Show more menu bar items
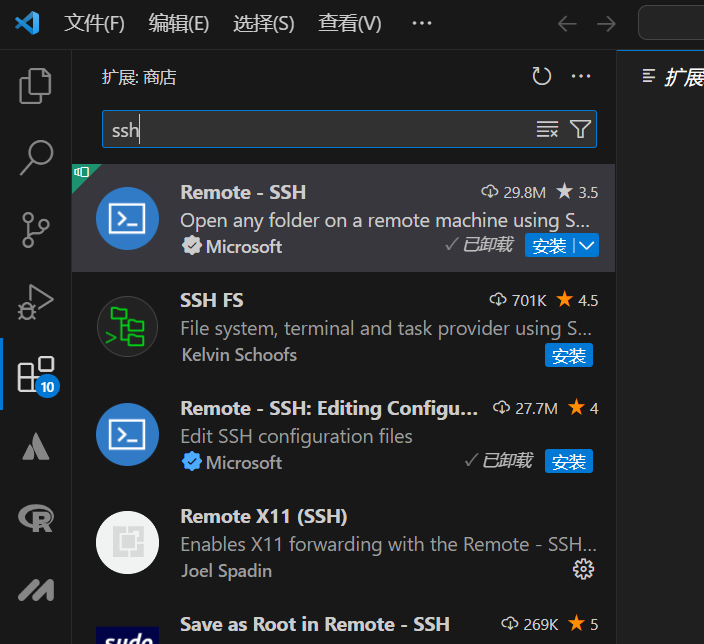Viewport: 704px width, 644px height. point(422,23)
